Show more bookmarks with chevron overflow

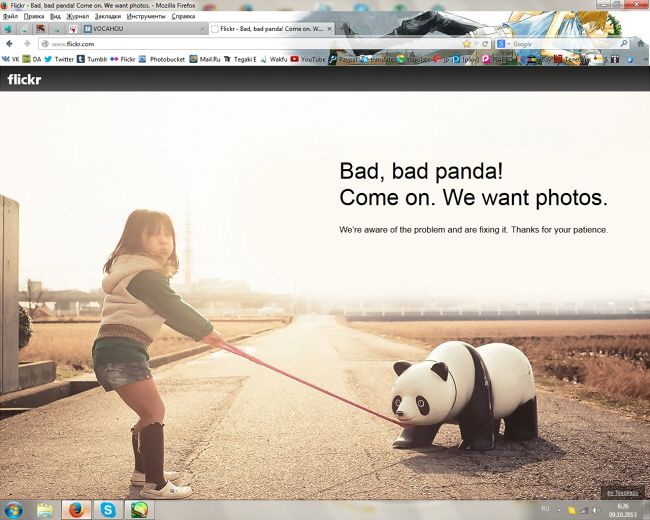[x=645, y=59]
